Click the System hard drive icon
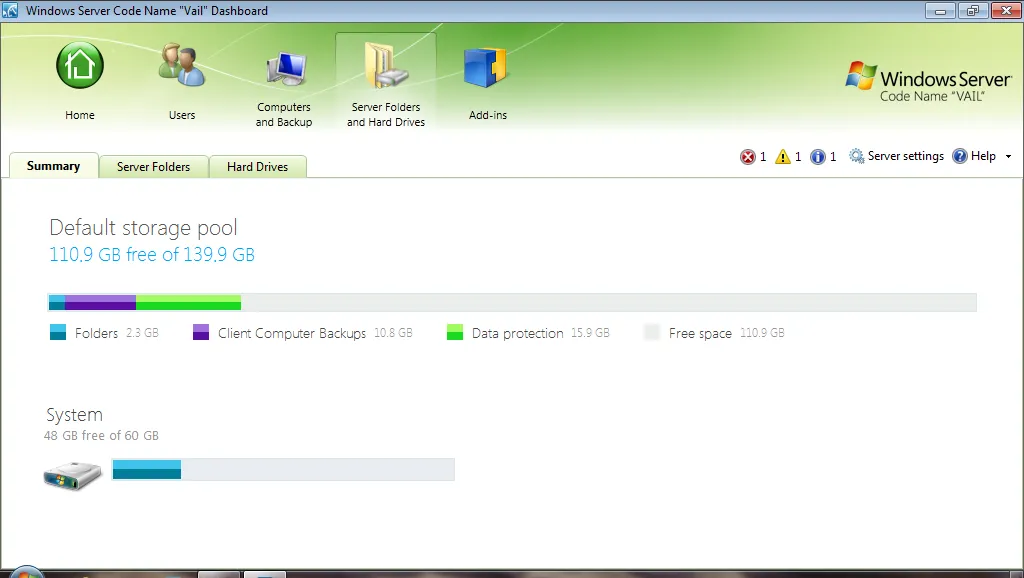1024x578 pixels. pyautogui.click(x=72, y=475)
